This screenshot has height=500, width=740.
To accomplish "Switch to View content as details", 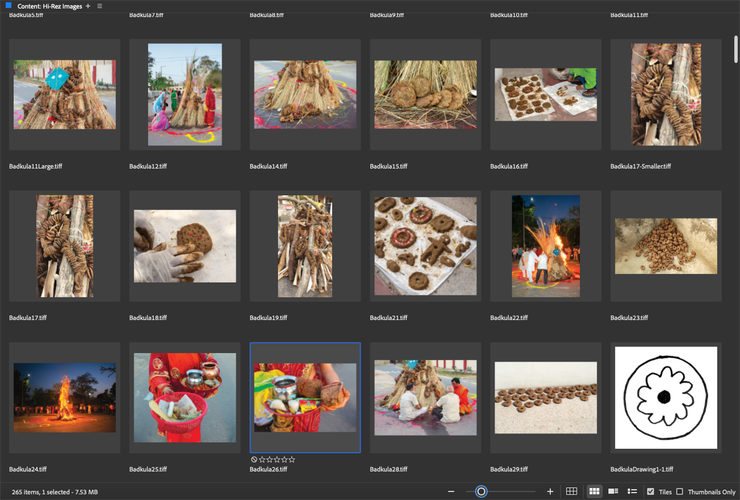I will pos(613,492).
